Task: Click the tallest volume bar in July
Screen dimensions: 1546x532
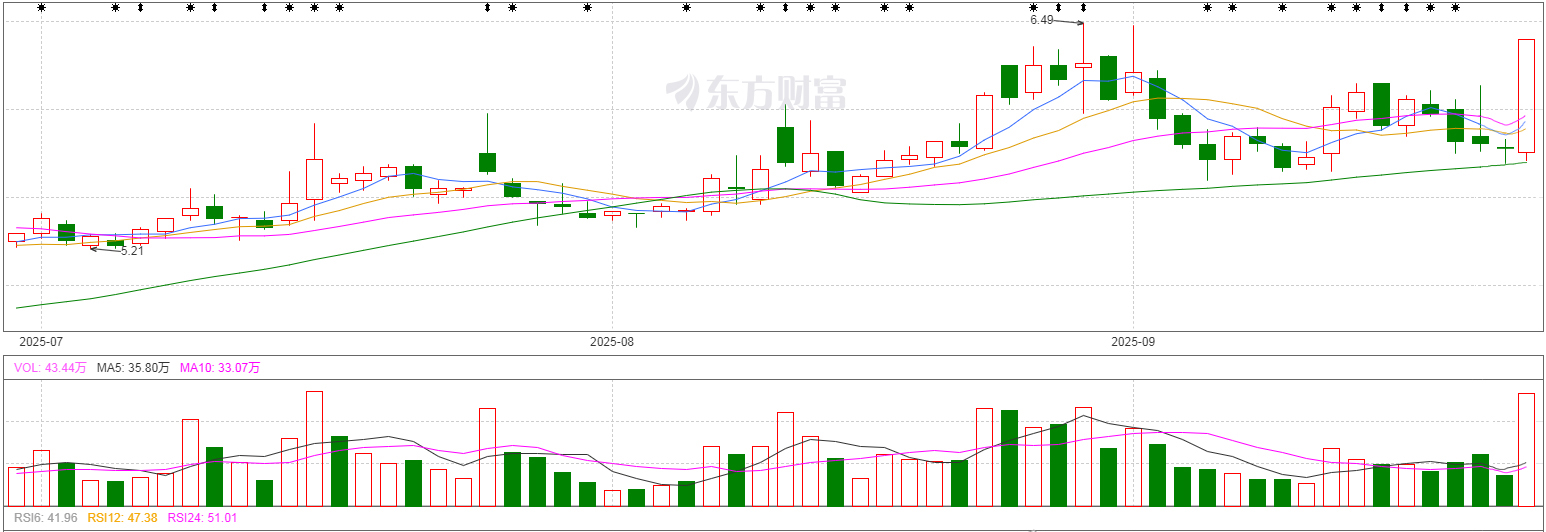Action: [314, 448]
